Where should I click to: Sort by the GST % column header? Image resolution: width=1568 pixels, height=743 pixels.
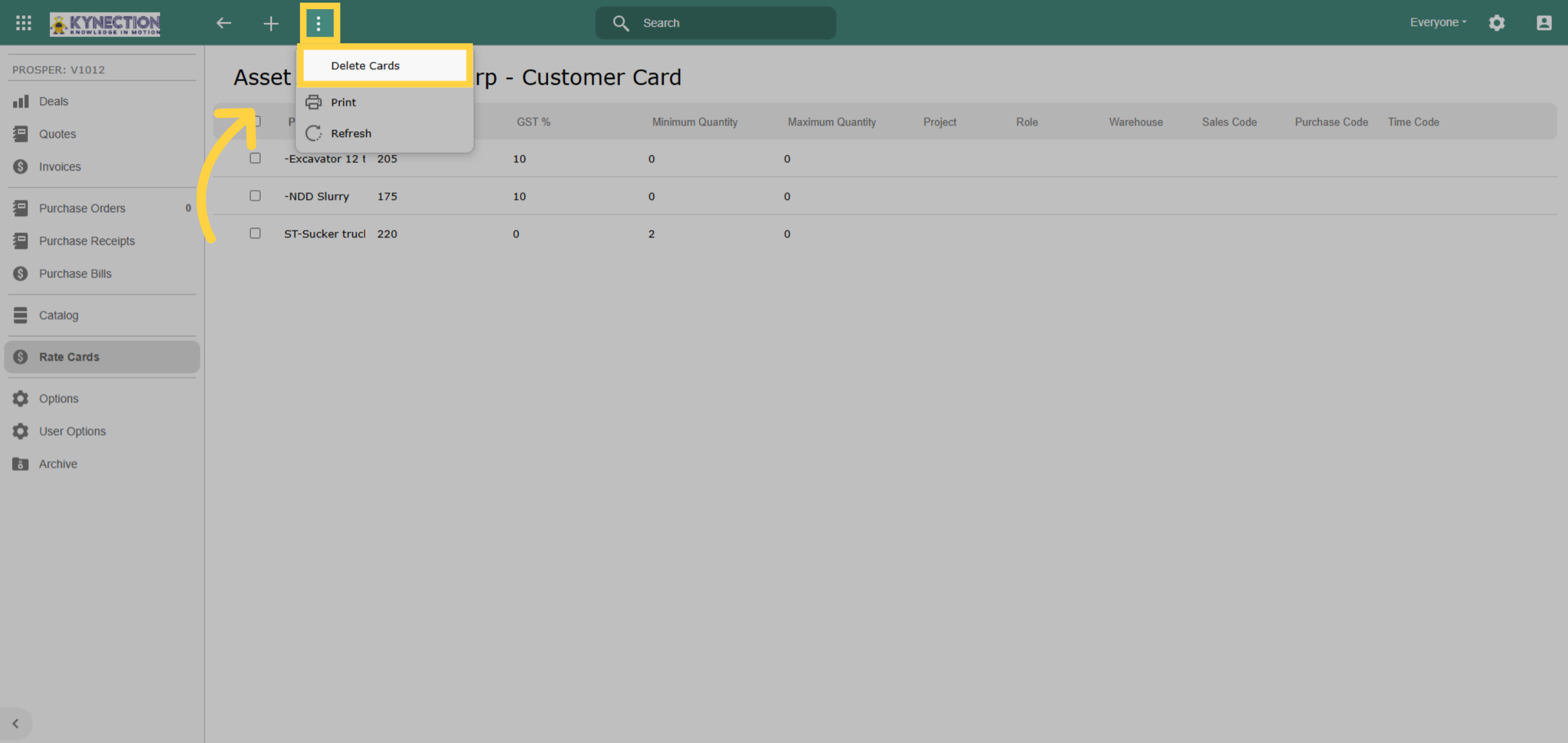coord(534,122)
